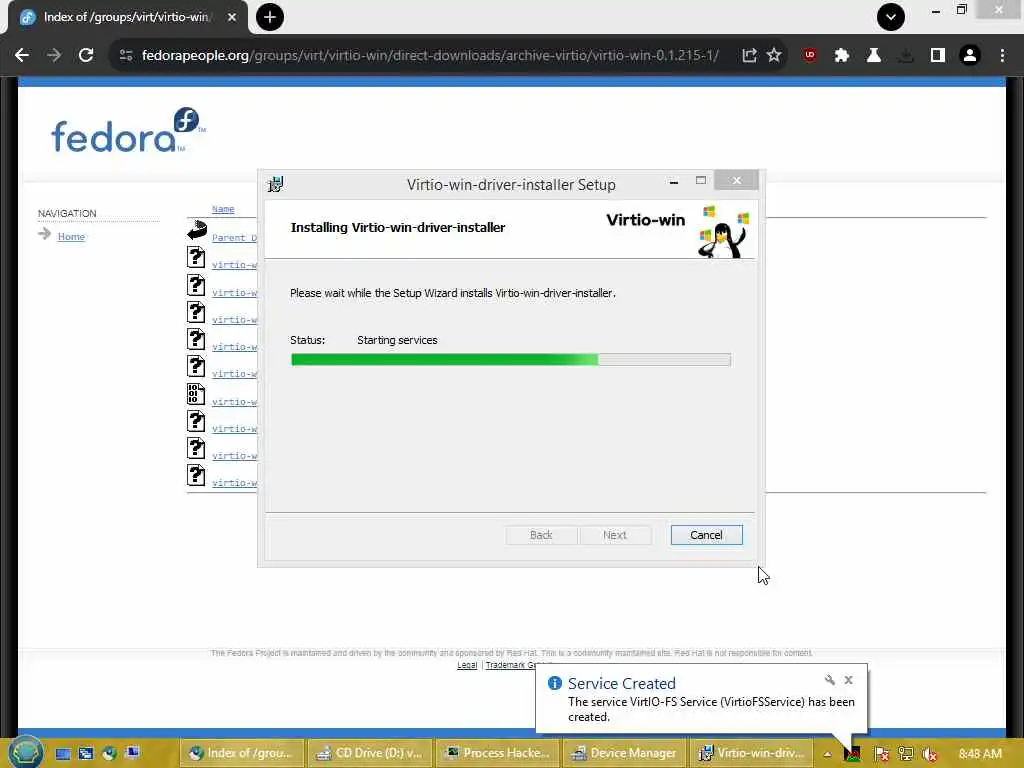Open uBlock Origin extension
This screenshot has height=768, width=1024.
click(x=810, y=56)
